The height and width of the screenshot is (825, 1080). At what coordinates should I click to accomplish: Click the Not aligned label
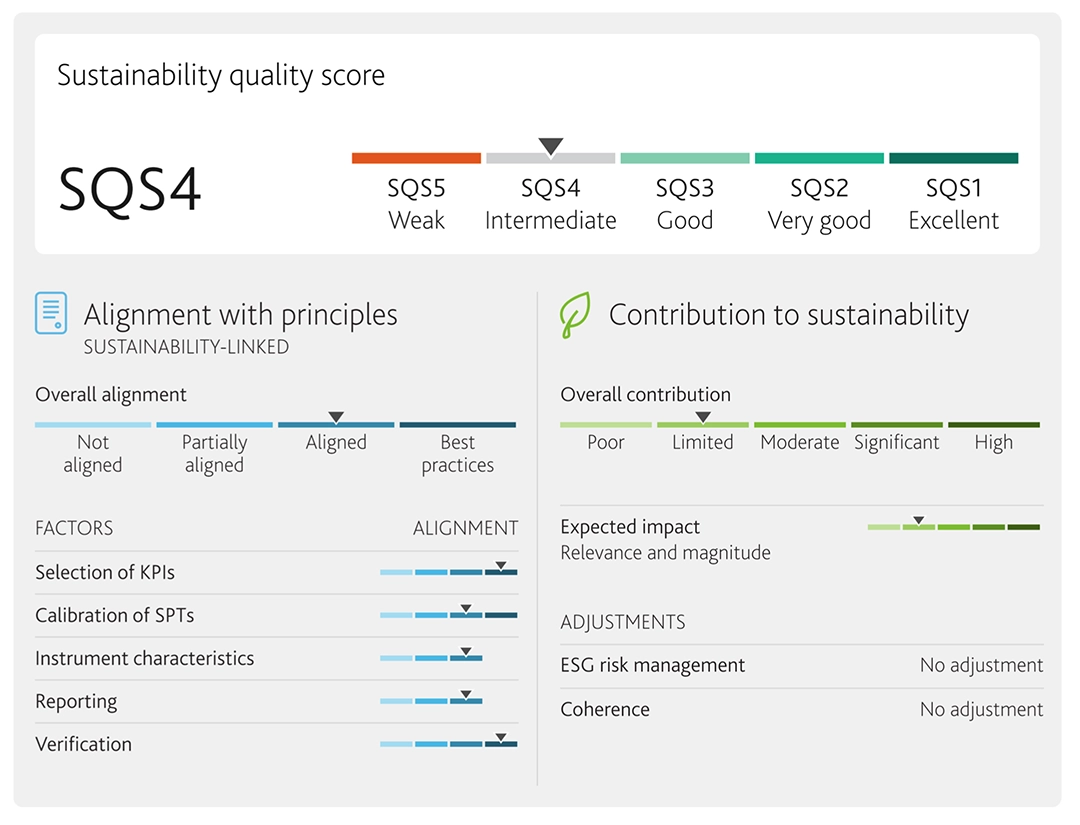click(x=93, y=454)
